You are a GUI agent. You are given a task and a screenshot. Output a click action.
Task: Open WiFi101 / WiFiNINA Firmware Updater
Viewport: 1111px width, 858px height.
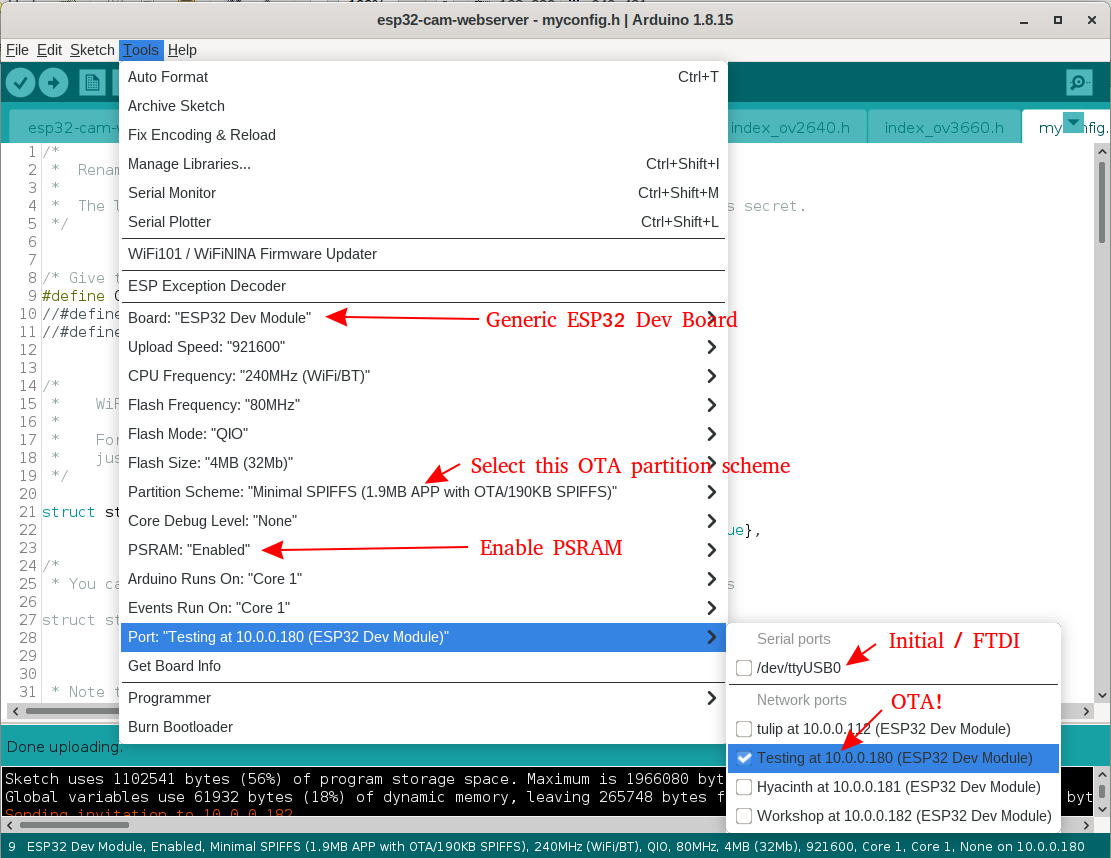pyautogui.click(x=423, y=254)
